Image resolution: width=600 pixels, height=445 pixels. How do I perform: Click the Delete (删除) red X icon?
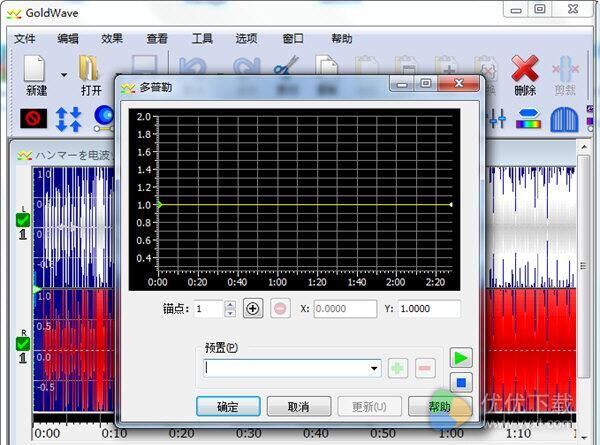pos(525,68)
